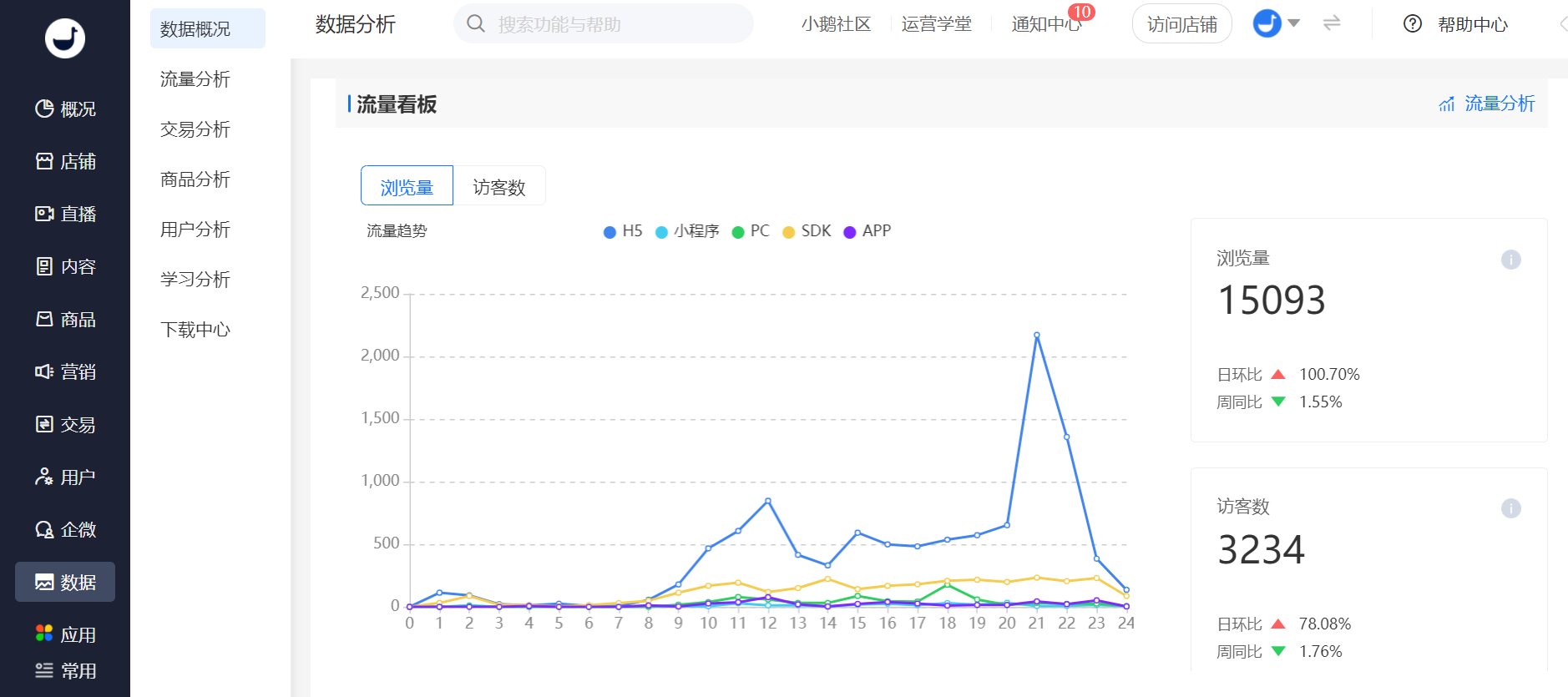The image size is (1568, 697).
Task: Click the 浏览量 info icon
Action: [1510, 260]
